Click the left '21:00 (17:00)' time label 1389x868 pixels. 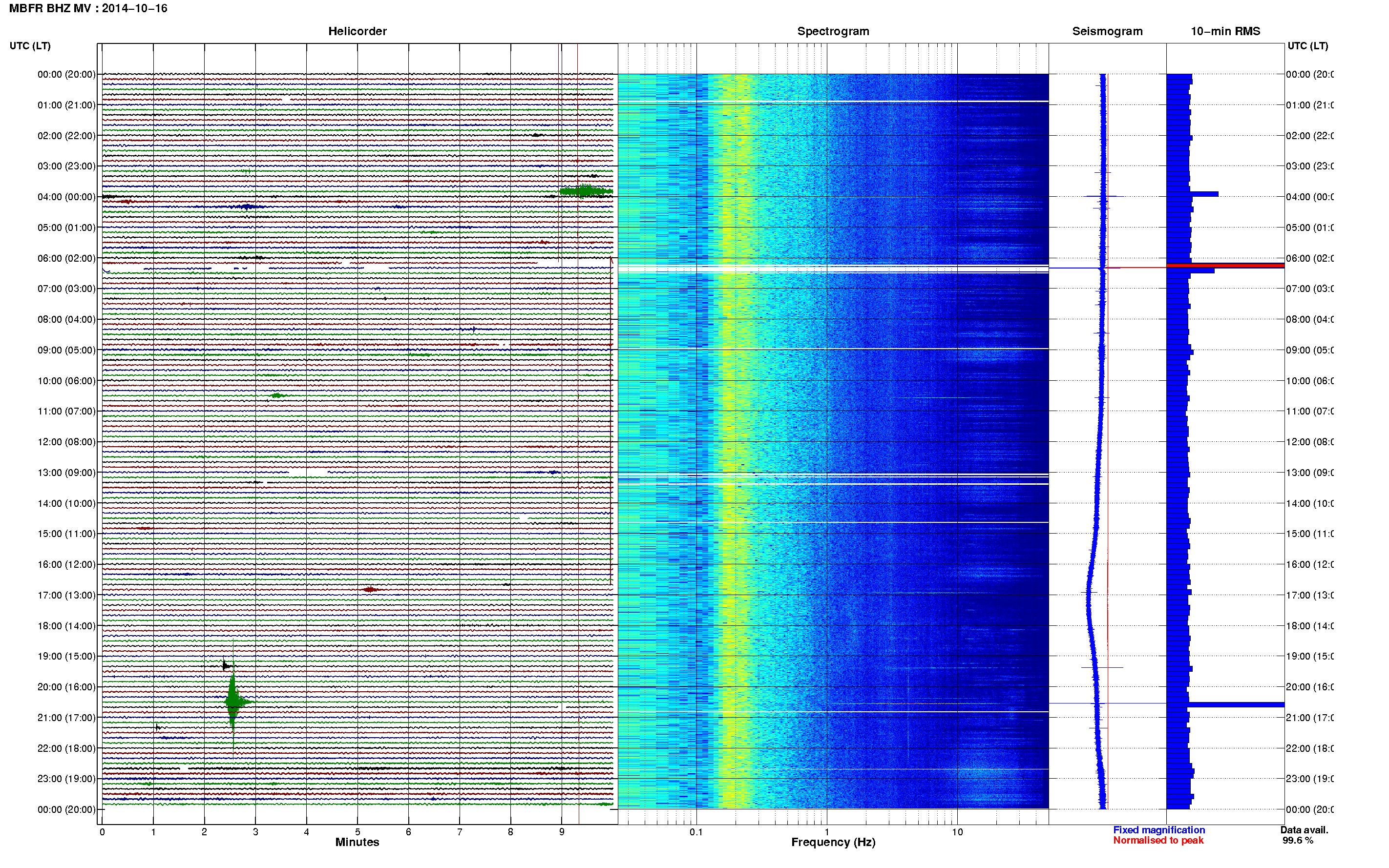66,718
